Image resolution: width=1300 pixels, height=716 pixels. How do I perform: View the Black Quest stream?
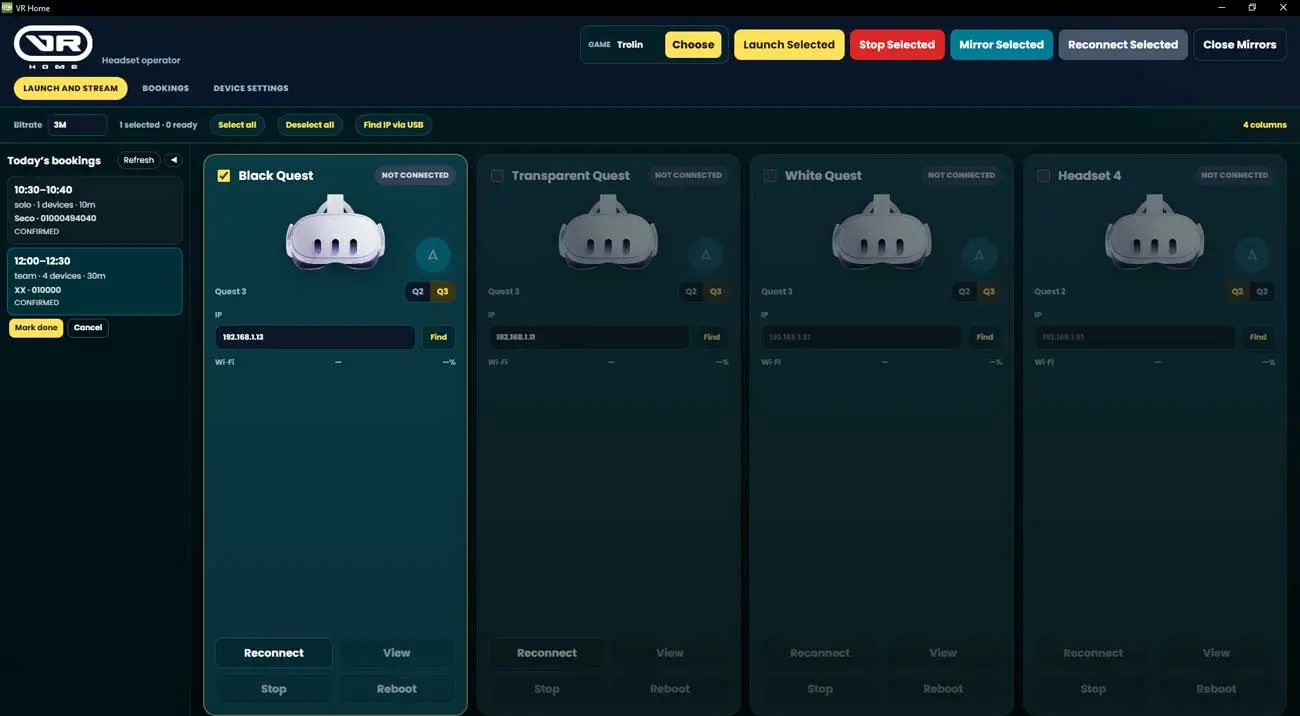pos(397,653)
